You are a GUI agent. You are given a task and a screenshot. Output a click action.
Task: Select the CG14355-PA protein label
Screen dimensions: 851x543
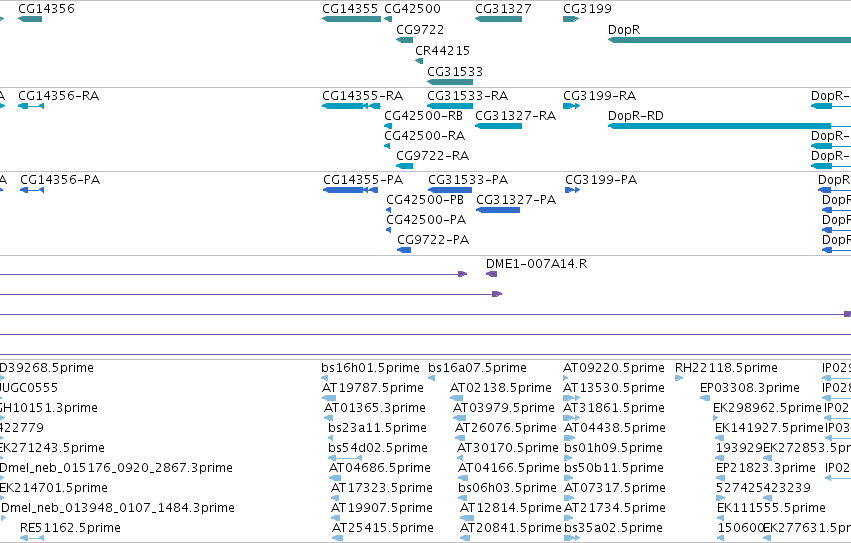pos(363,180)
